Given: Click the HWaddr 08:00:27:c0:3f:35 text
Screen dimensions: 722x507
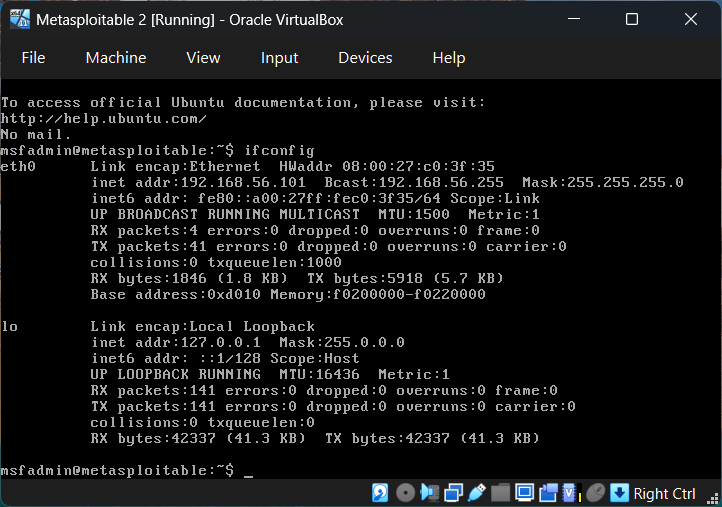Looking at the screenshot, I should pyautogui.click(x=387, y=166).
